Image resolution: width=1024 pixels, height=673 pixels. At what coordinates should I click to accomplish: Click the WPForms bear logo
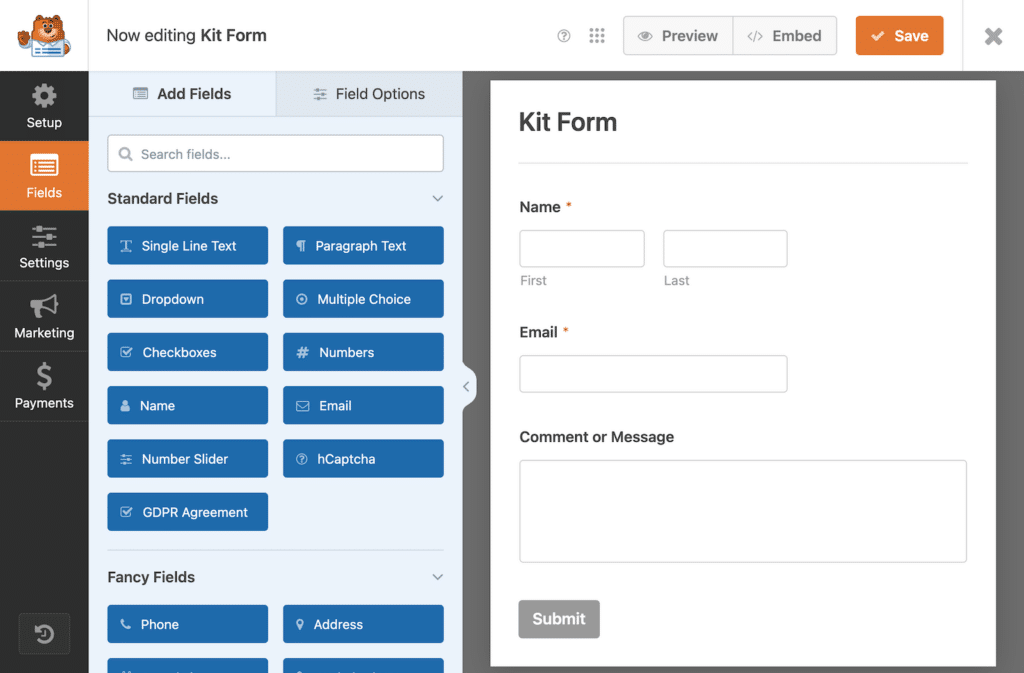click(x=44, y=35)
